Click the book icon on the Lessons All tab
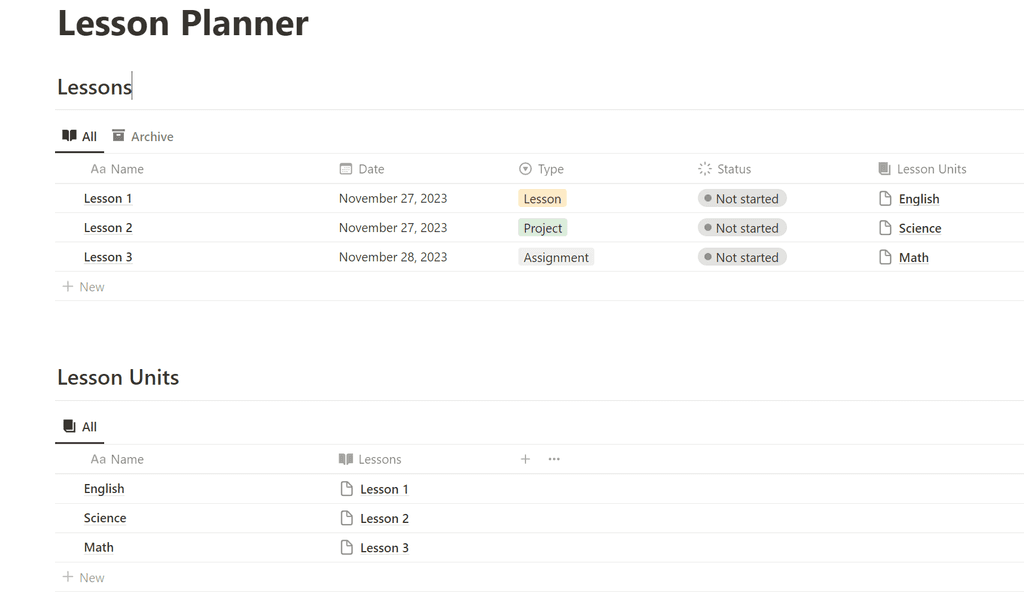This screenshot has width=1024, height=600. tap(69, 135)
